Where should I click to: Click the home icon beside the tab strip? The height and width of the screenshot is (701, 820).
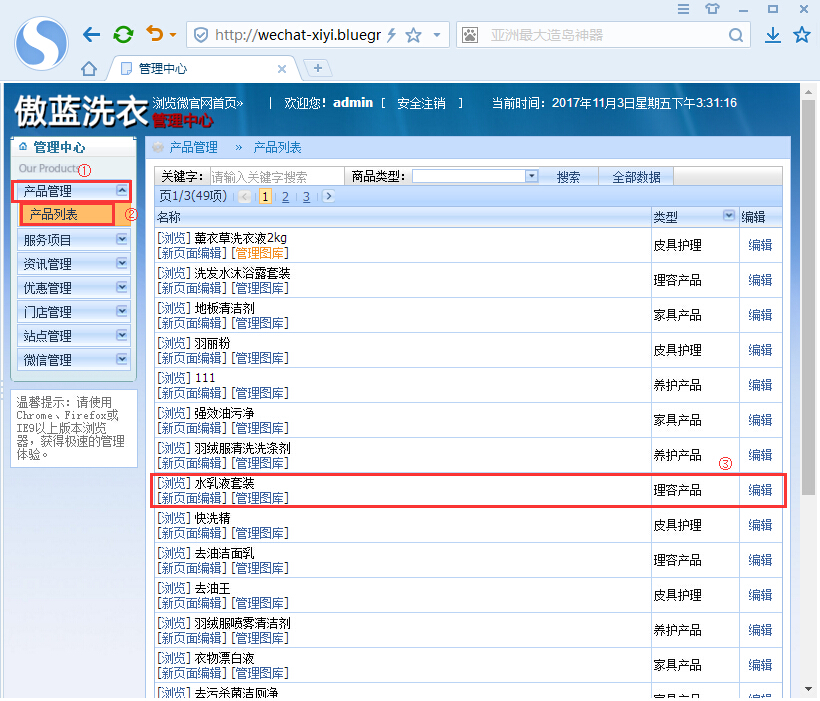point(89,69)
